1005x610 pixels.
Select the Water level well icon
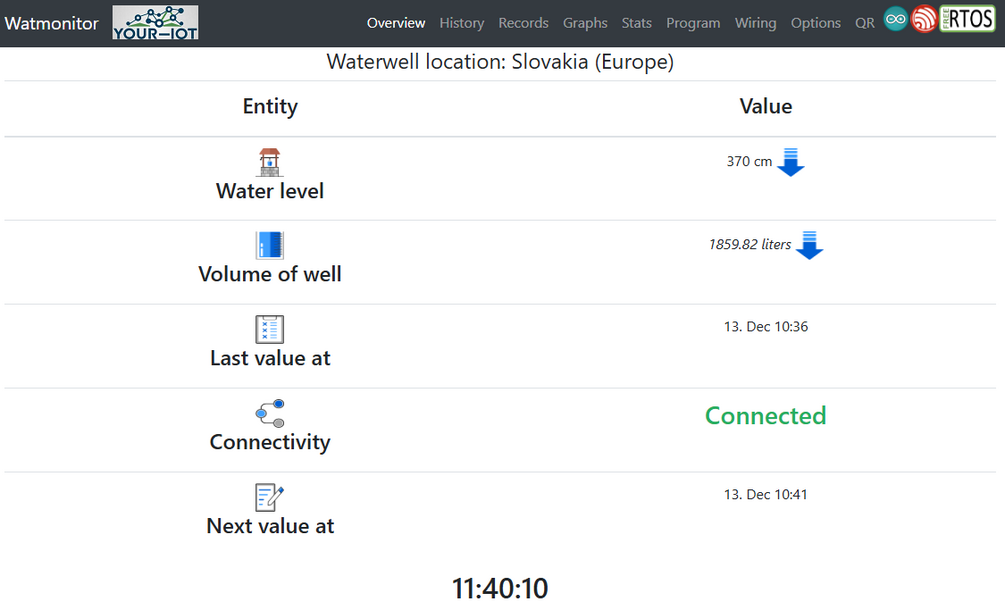coord(269,160)
